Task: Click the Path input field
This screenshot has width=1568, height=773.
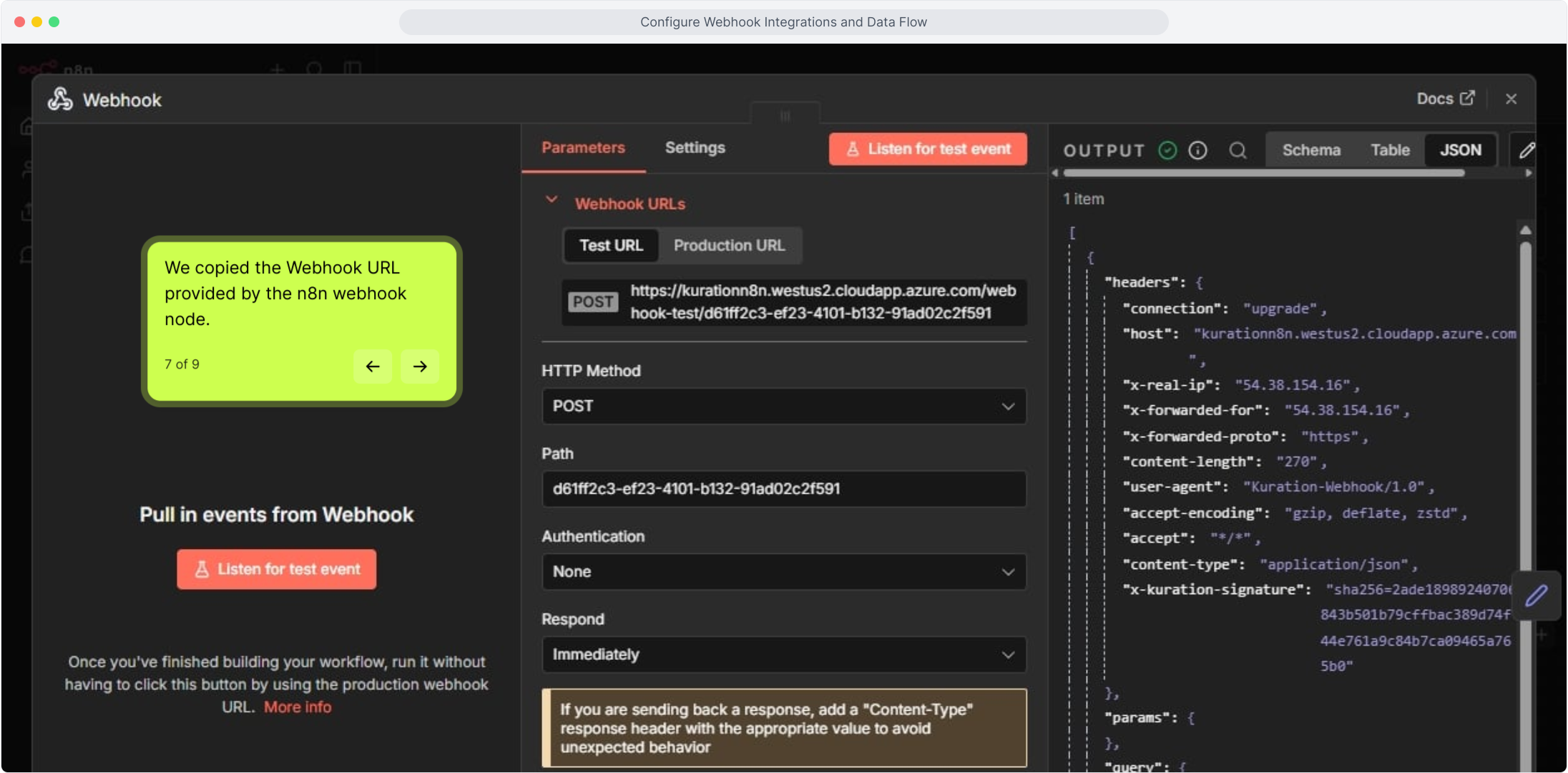Action: click(x=784, y=489)
